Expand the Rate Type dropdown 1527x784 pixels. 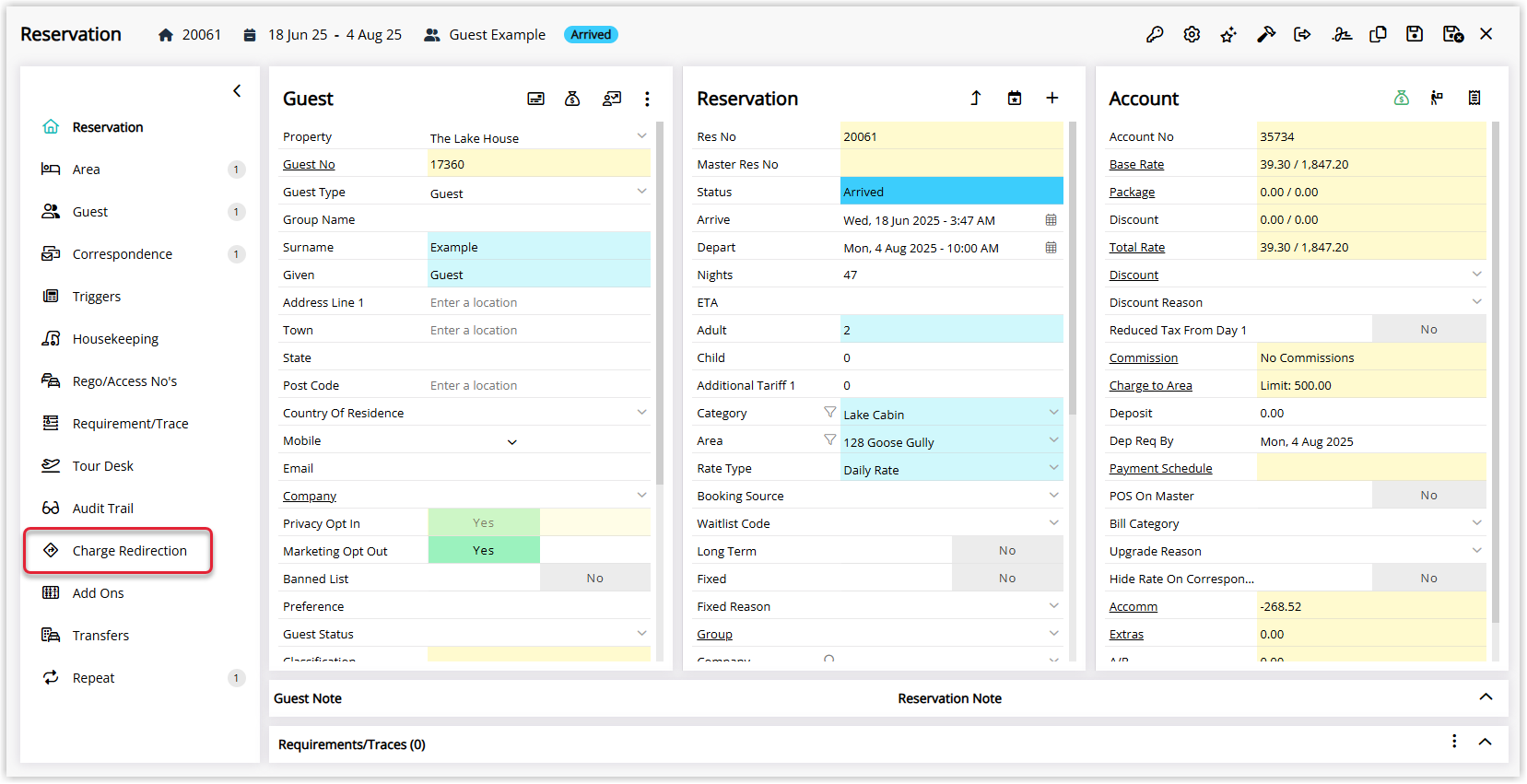click(x=1053, y=468)
